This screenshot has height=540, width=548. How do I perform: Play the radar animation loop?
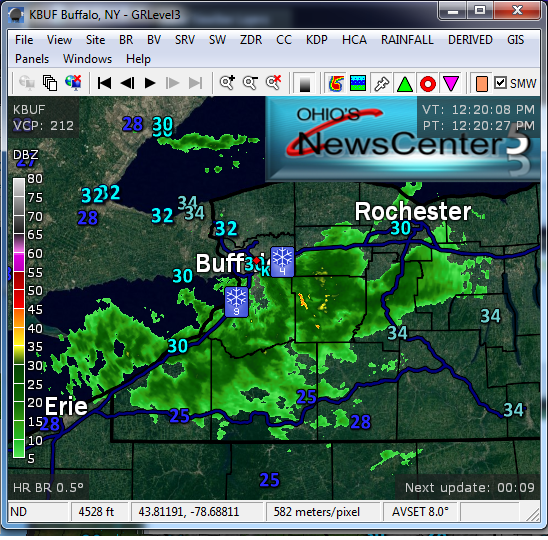tap(150, 83)
